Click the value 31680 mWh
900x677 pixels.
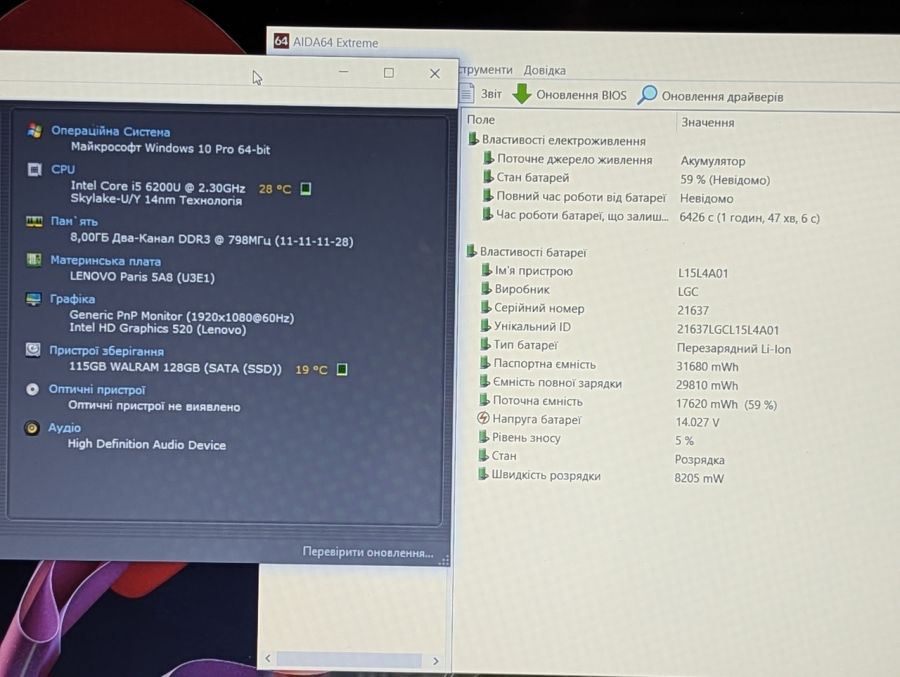[x=707, y=366]
